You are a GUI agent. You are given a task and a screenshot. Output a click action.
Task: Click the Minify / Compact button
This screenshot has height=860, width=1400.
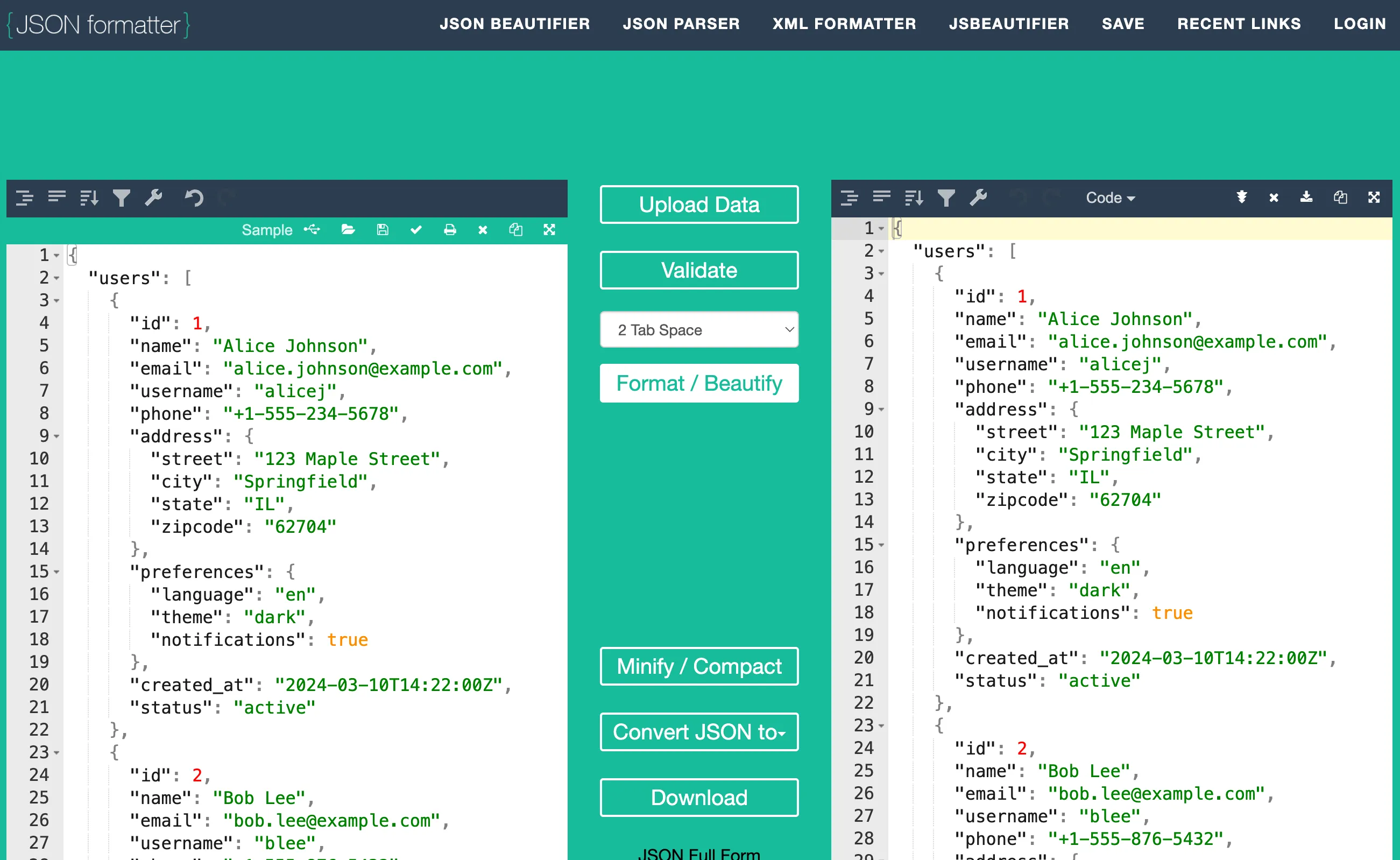point(699,666)
